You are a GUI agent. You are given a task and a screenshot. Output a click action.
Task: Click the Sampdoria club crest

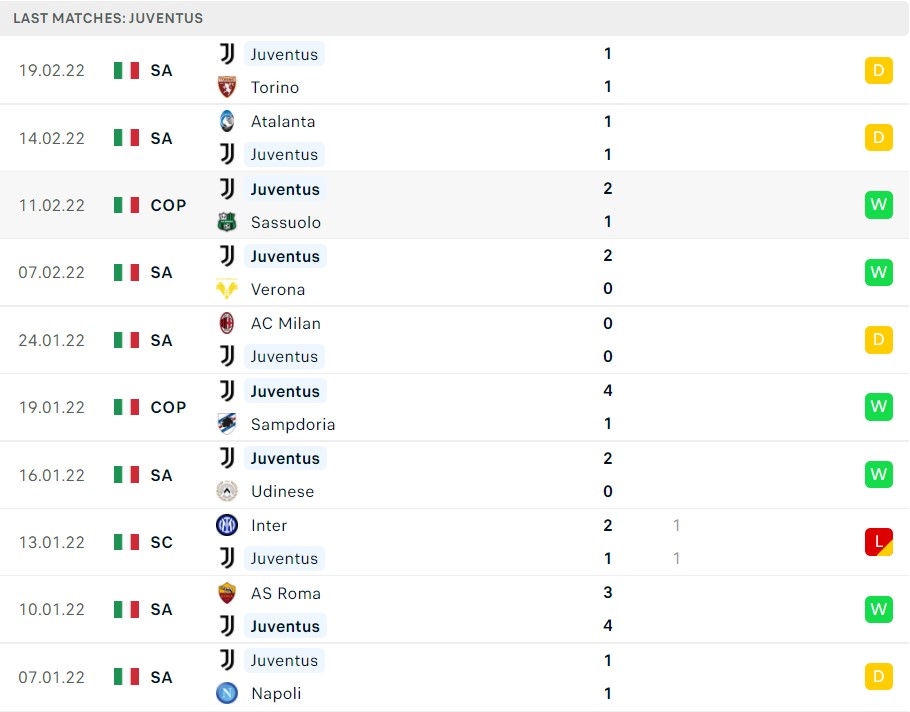226,424
